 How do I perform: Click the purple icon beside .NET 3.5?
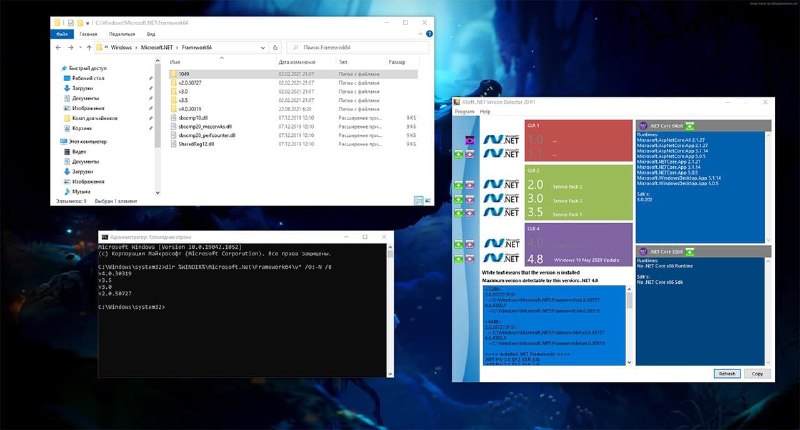470,213
